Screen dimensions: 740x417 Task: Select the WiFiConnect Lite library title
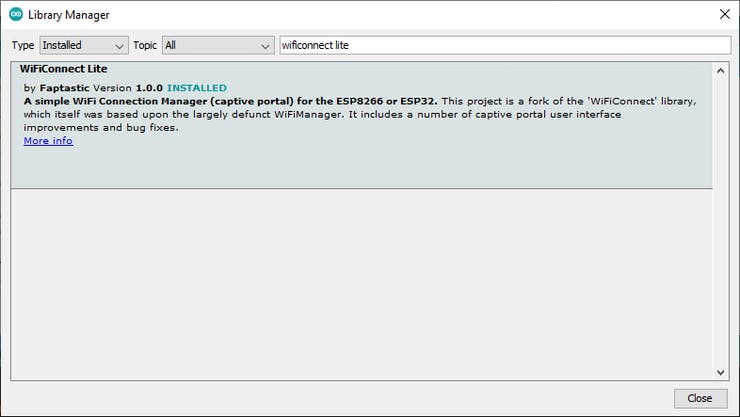pos(63,69)
